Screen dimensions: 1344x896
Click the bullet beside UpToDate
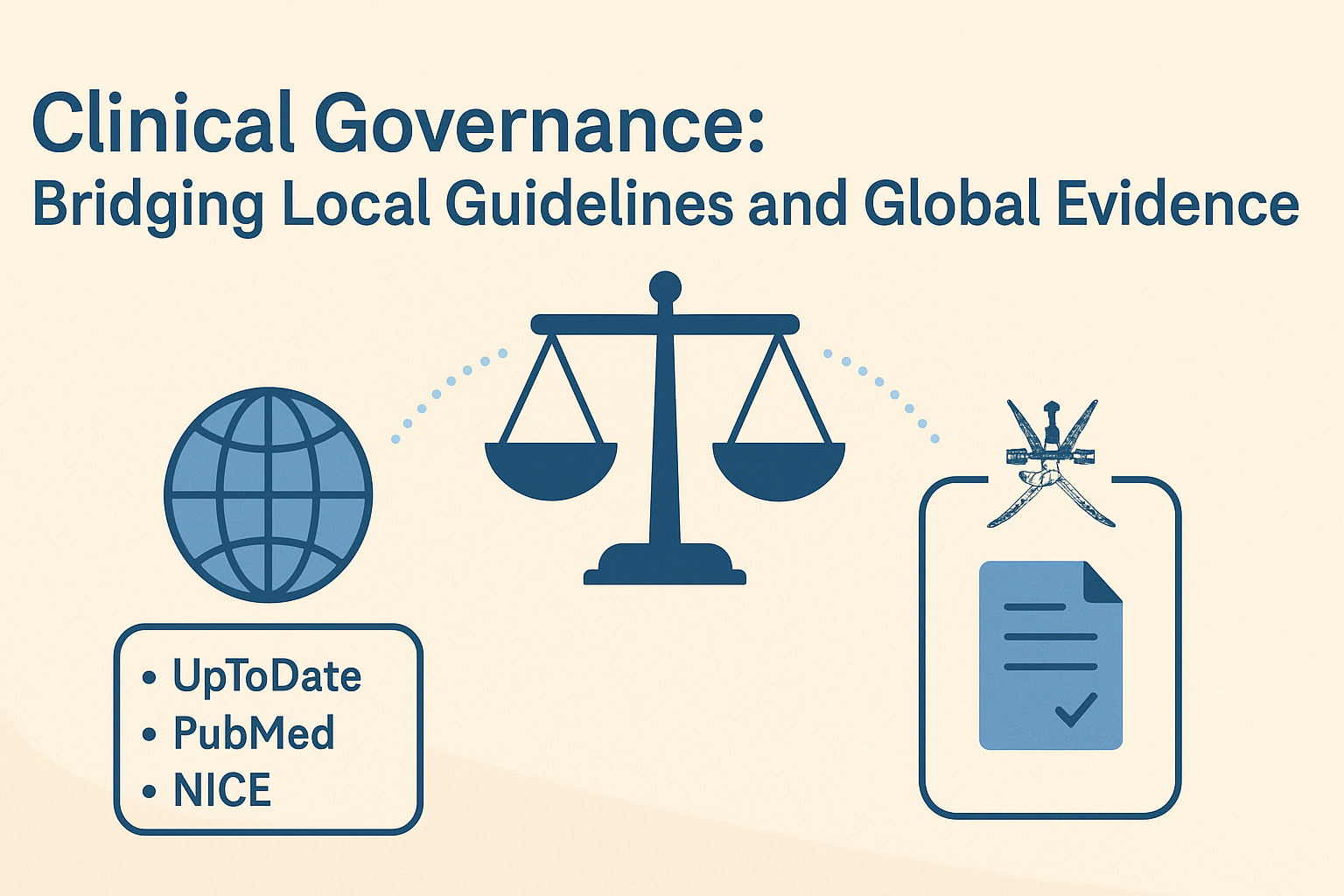pos(149,677)
